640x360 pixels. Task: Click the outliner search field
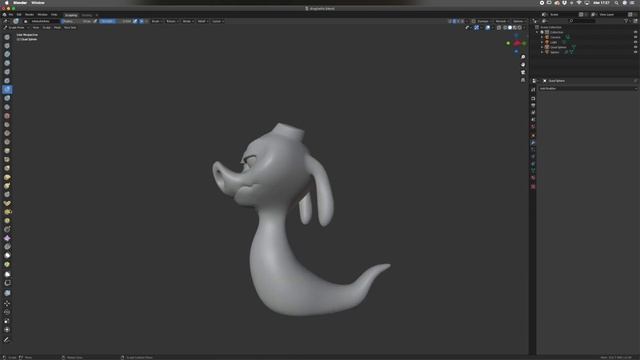583,21
